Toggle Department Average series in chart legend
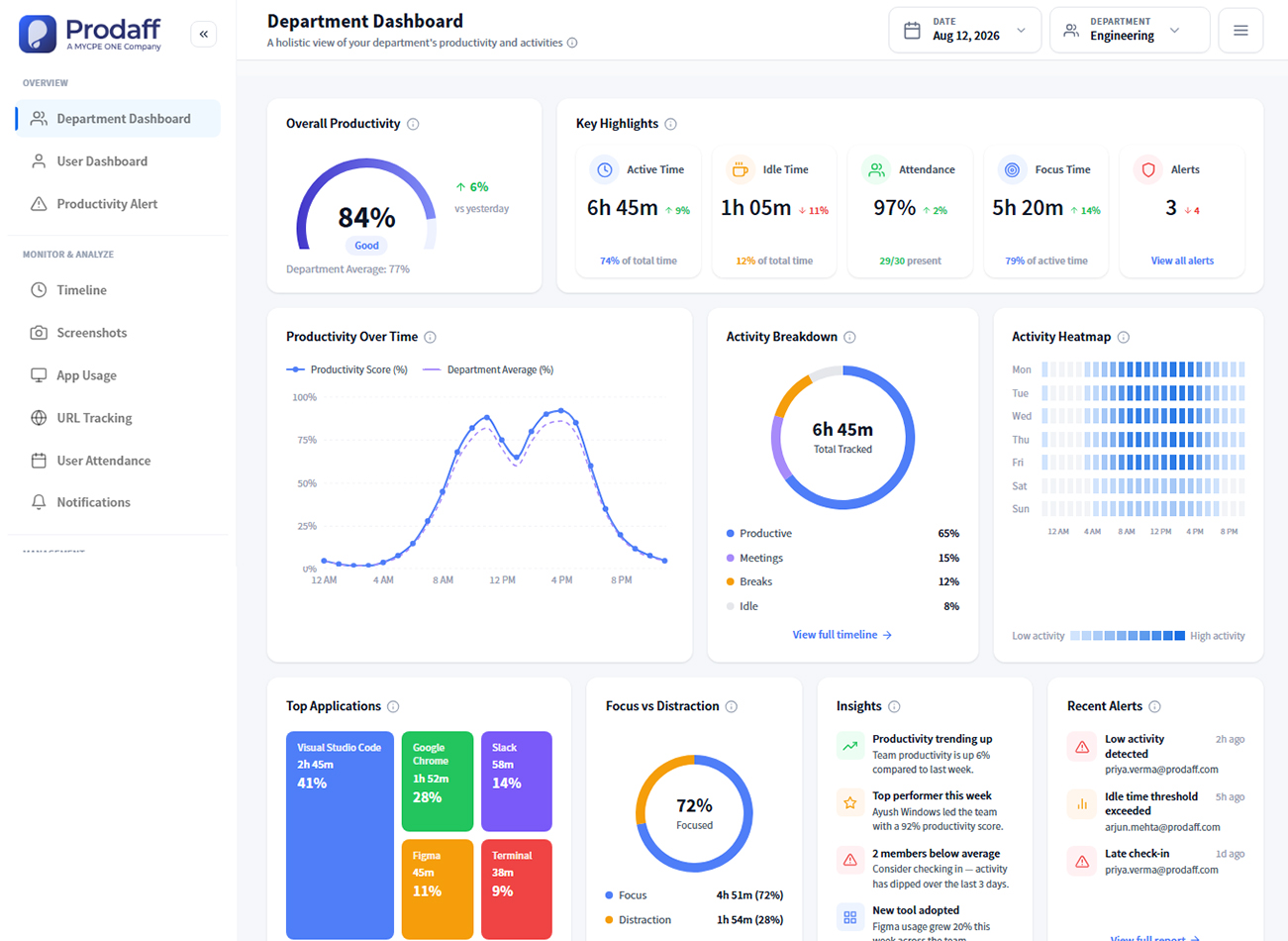 pos(488,369)
